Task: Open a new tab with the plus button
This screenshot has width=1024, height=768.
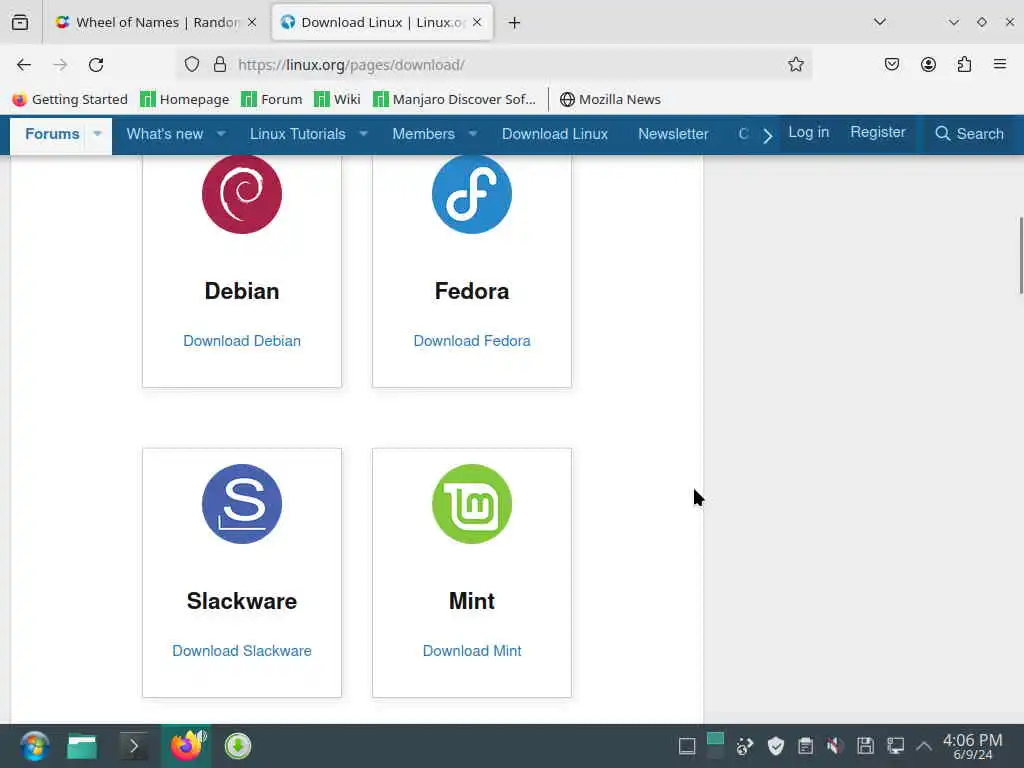Action: point(514,23)
